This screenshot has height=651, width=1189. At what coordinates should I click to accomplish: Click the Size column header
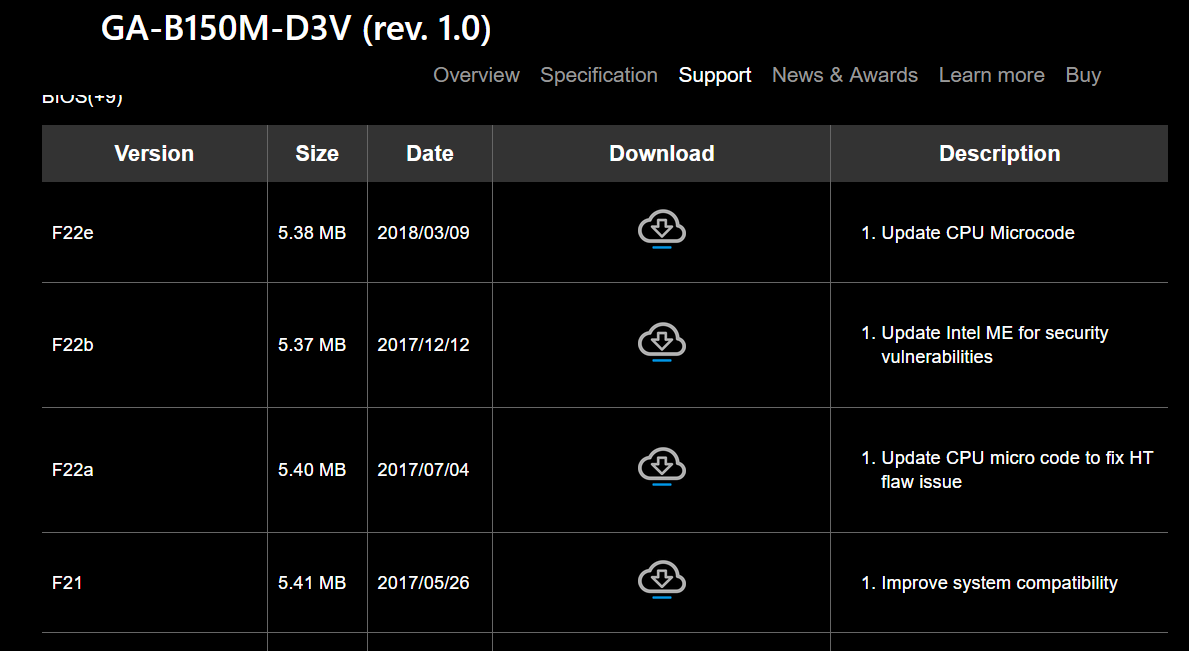[317, 153]
